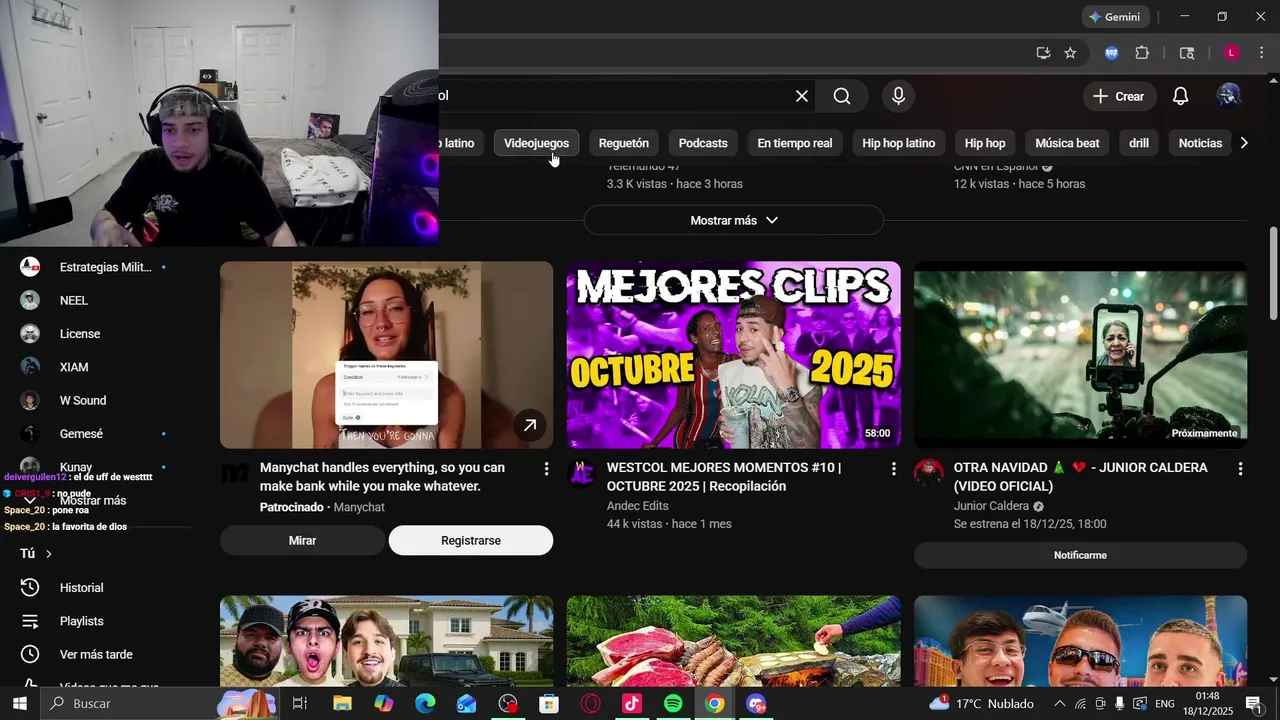Click the YouTube search magnifier button
Image resolution: width=1280 pixels, height=720 pixels.
(x=842, y=96)
